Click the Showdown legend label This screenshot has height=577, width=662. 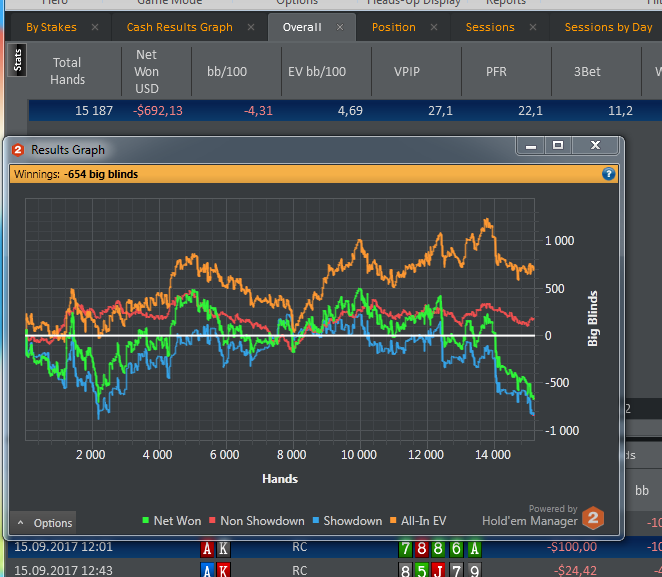coord(353,521)
